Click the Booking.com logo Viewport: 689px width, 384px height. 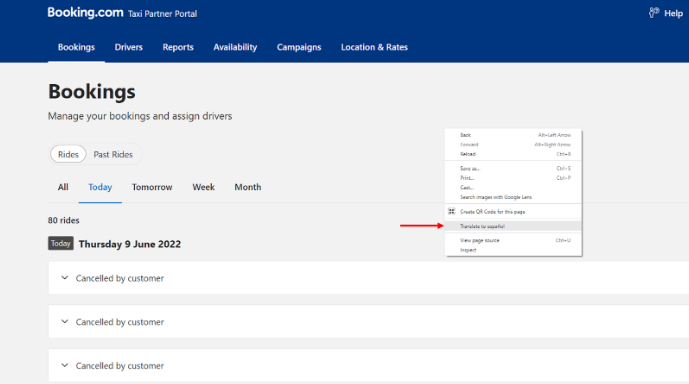click(85, 12)
